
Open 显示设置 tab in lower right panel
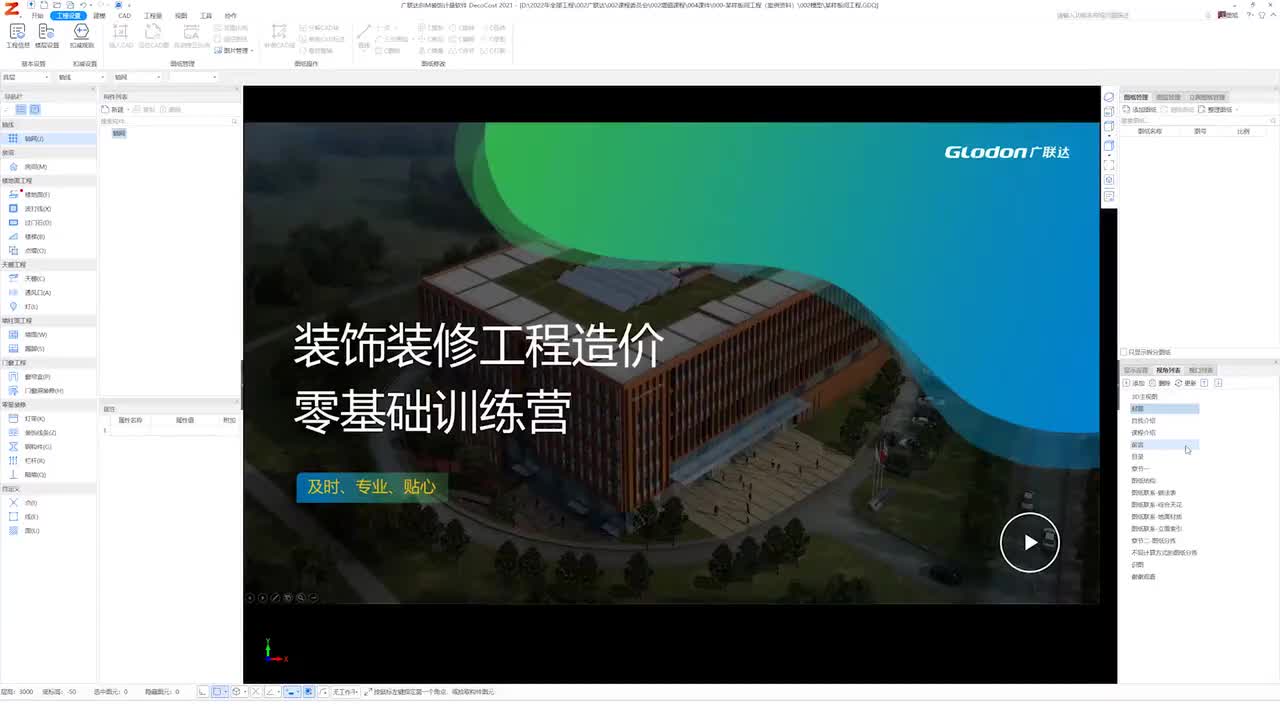[x=1136, y=371]
